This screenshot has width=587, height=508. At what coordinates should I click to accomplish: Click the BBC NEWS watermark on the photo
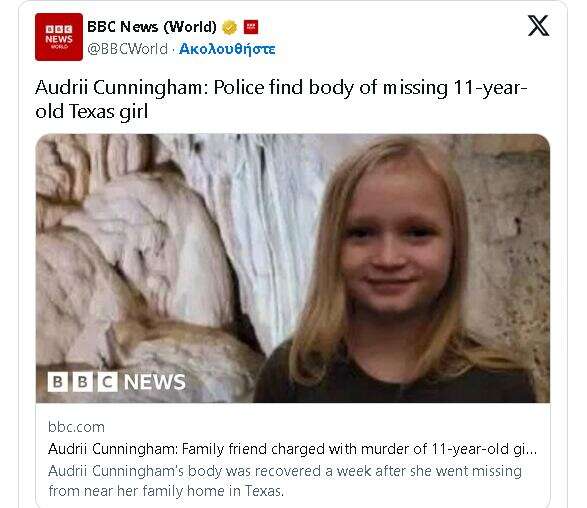[116, 382]
